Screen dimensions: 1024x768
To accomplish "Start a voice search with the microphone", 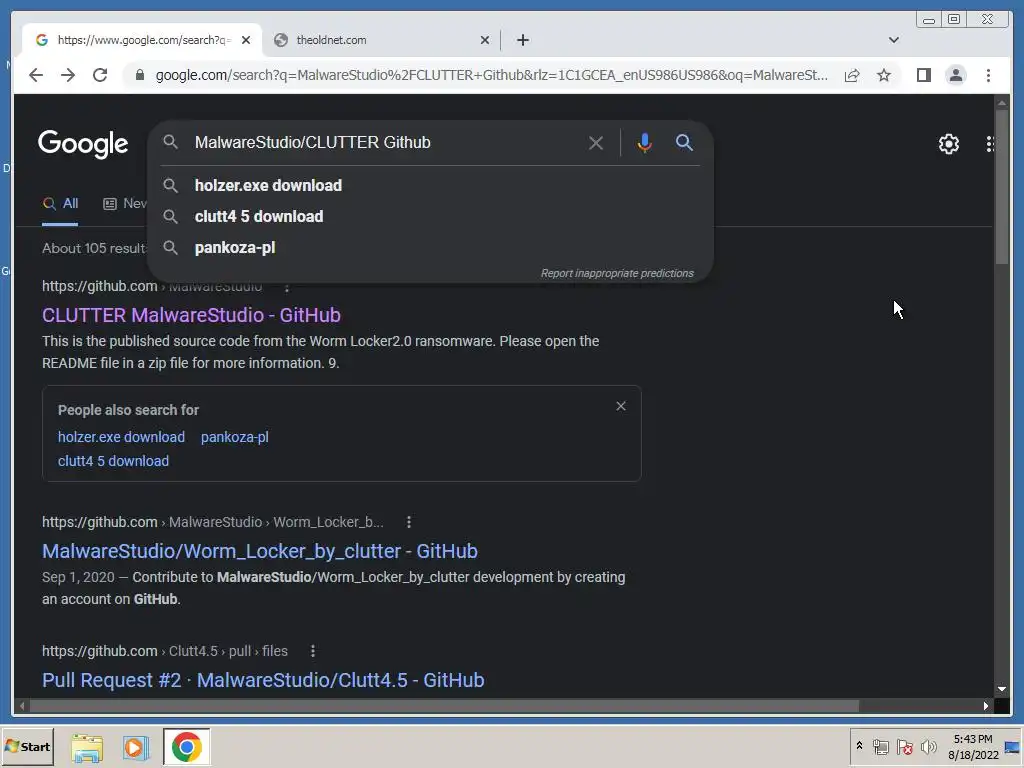I will [644, 142].
